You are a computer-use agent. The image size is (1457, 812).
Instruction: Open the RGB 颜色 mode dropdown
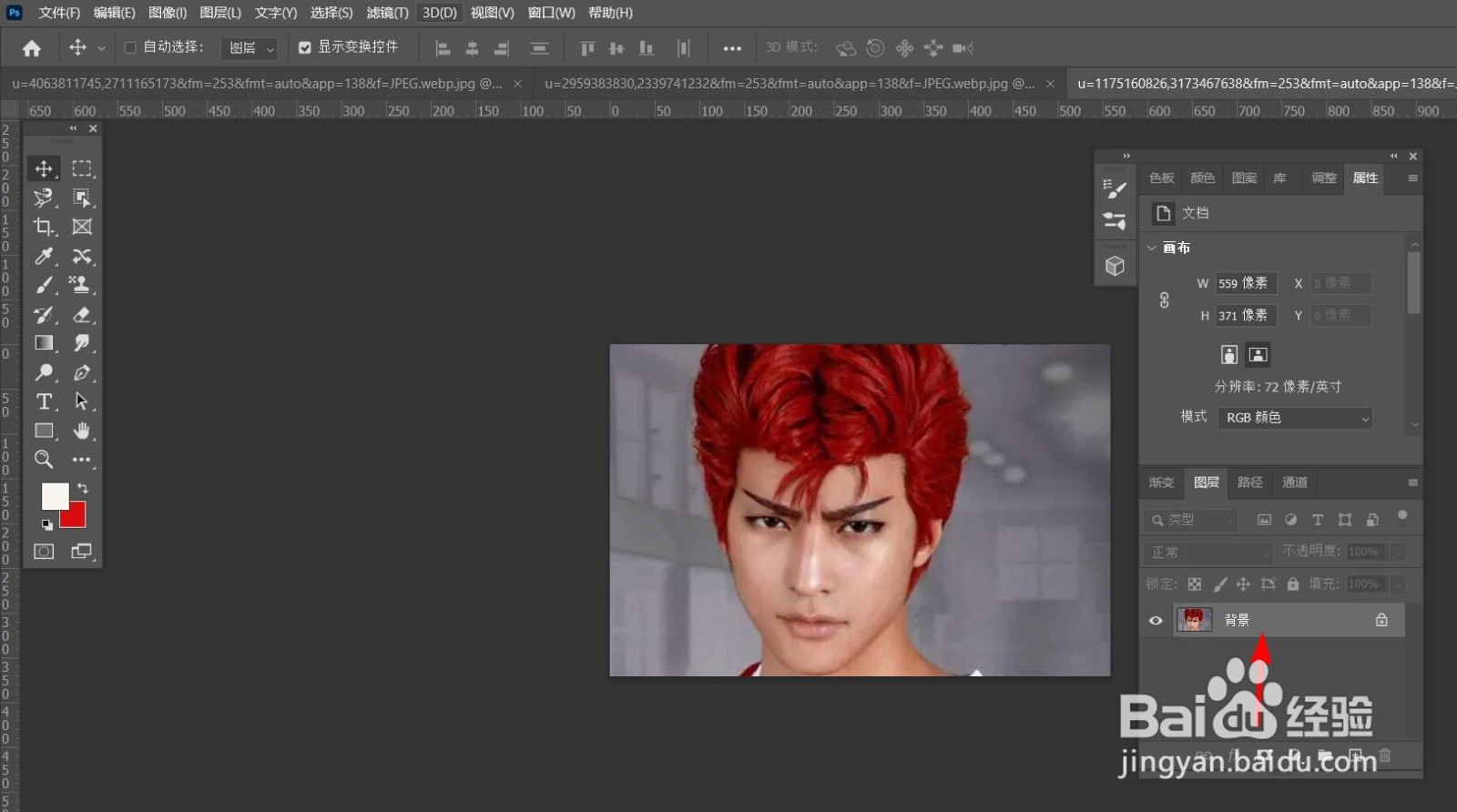pos(1296,418)
